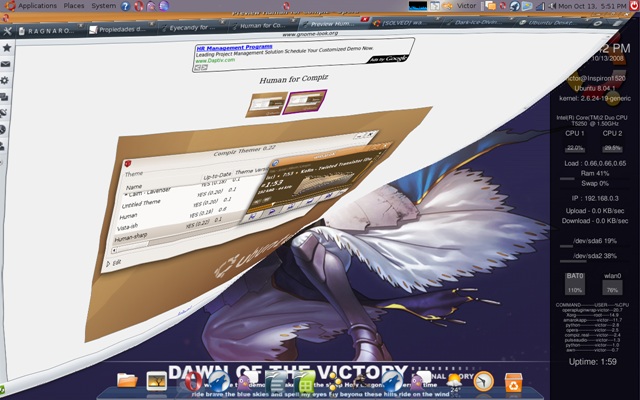Click the orange clock icon in dock

pos(484,382)
